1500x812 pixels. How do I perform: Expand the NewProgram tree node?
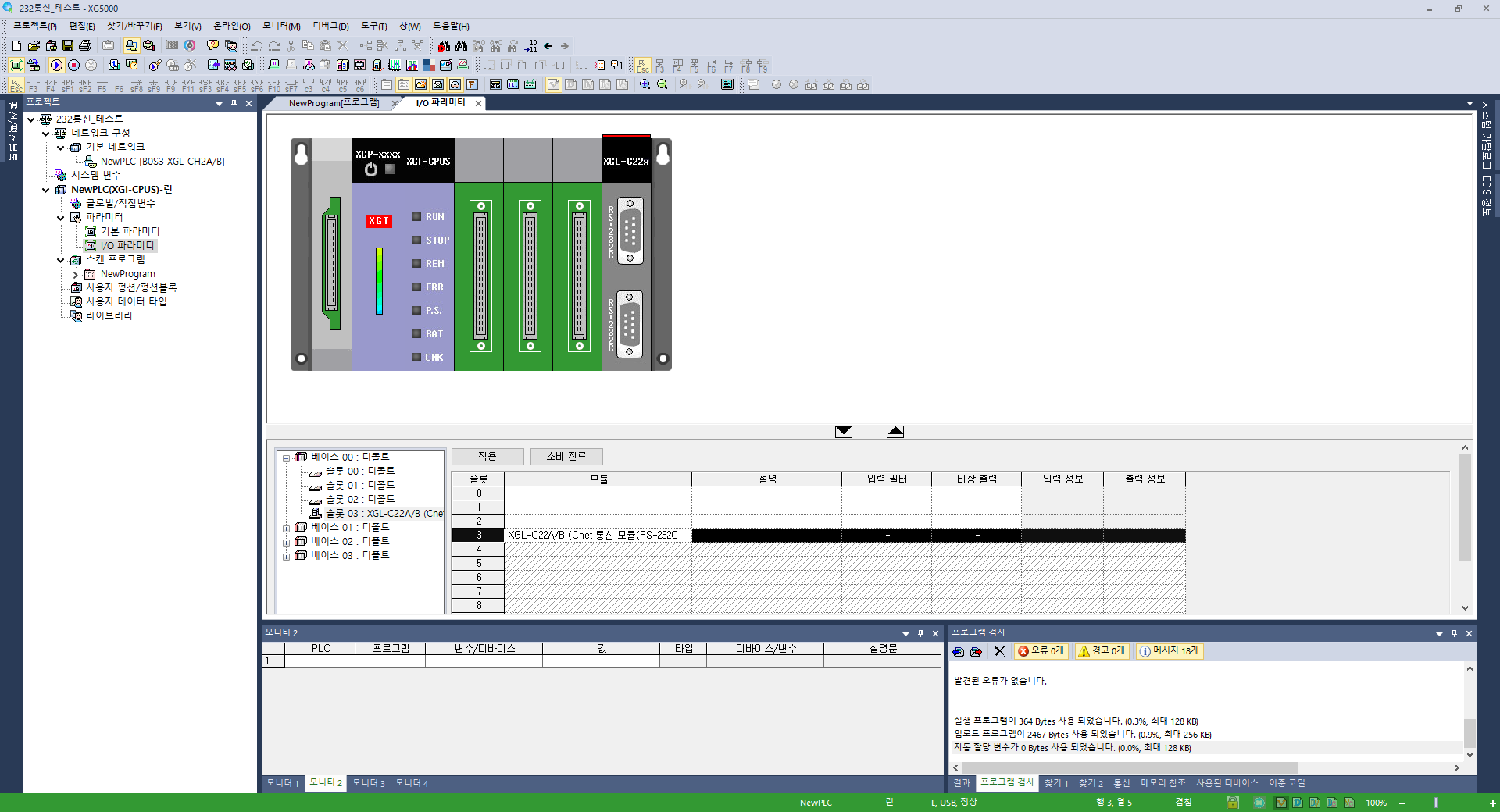[75, 275]
